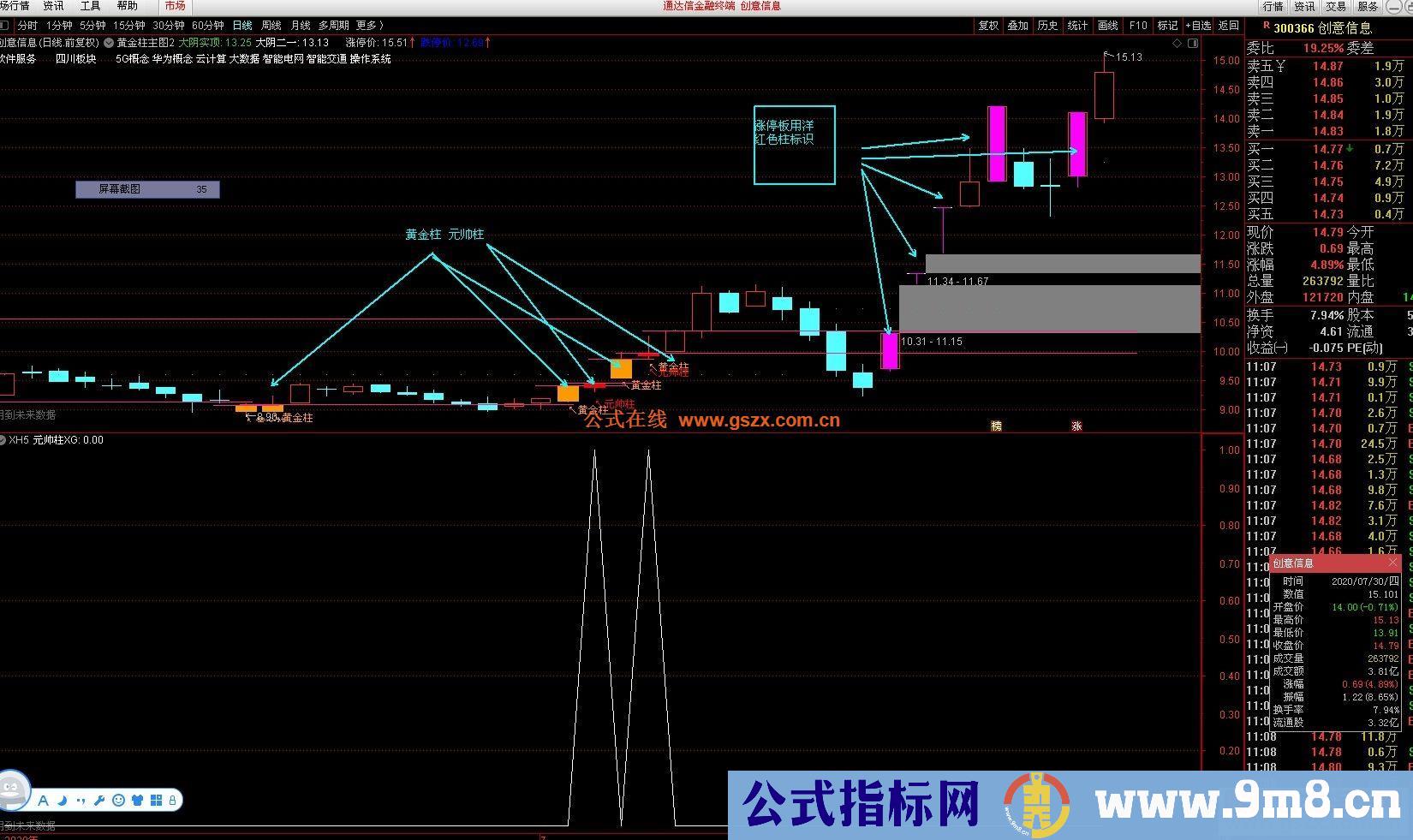Open the 工具 menu
Screen dimensions: 1413x840
[x=88, y=6]
